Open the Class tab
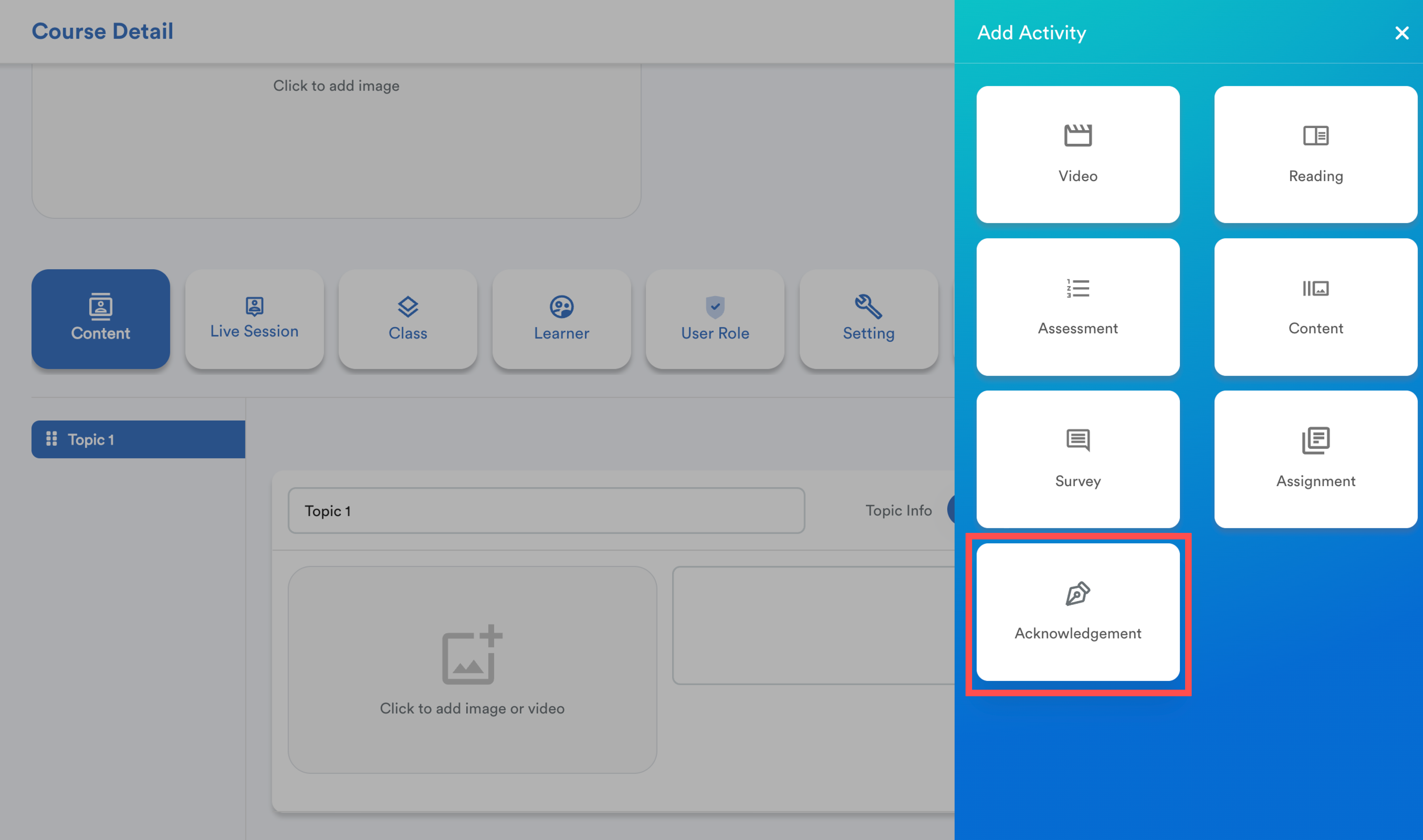The height and width of the screenshot is (840, 1423). 407,319
